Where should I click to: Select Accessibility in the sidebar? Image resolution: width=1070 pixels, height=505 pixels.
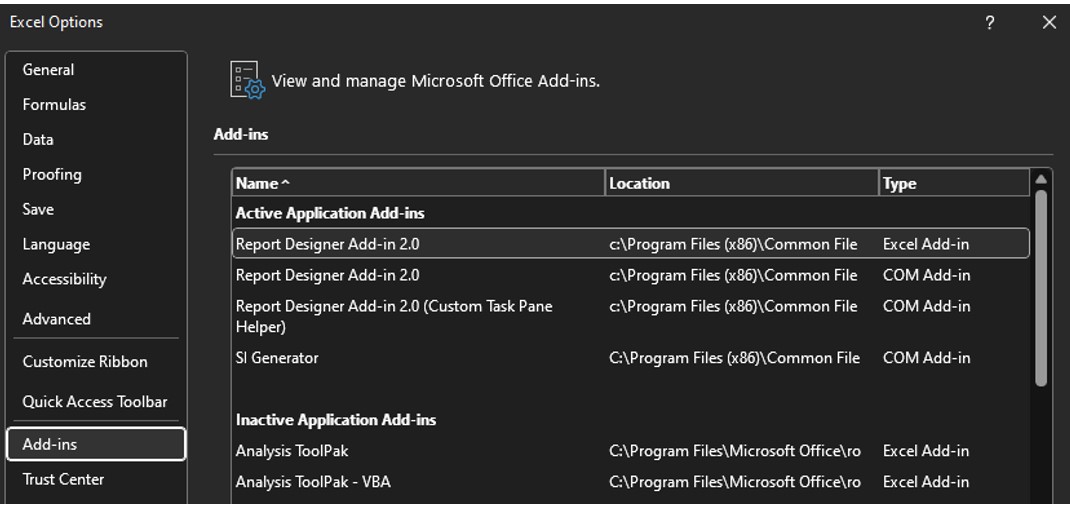click(96, 279)
